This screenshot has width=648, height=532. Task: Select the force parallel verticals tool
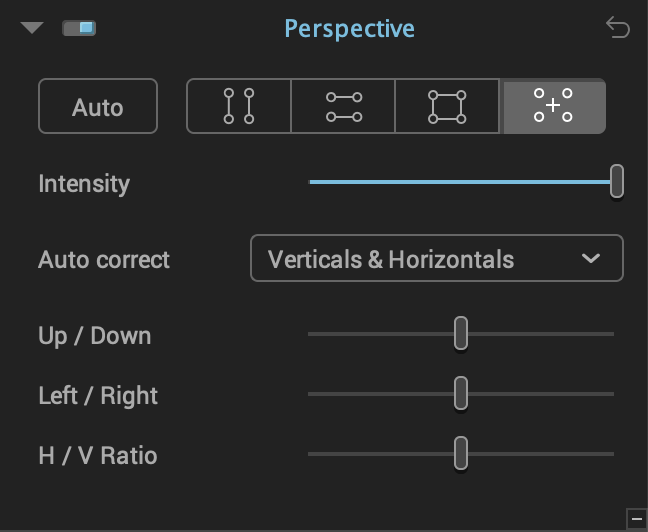[x=239, y=106]
